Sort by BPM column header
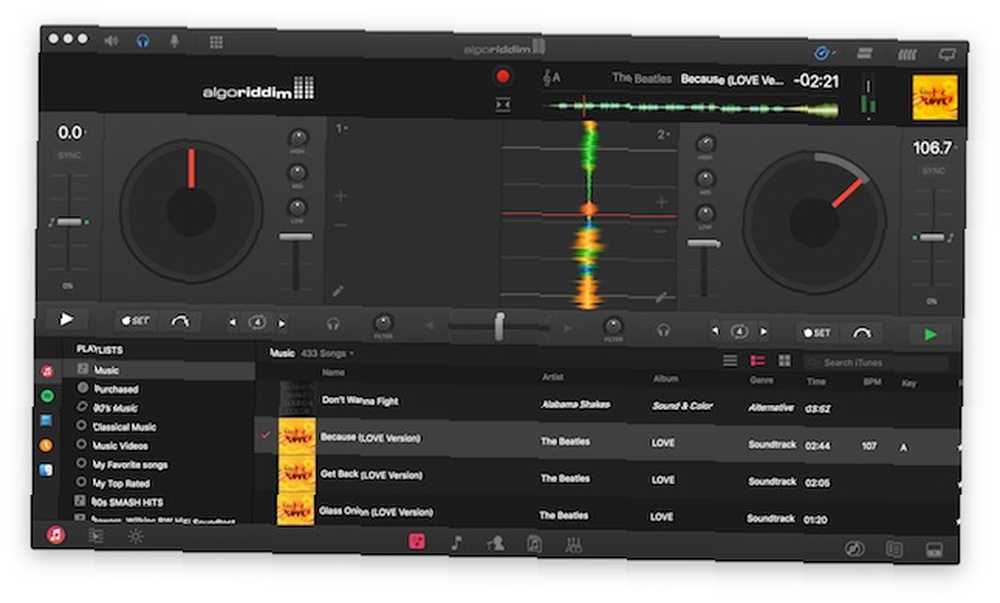Image resolution: width=1000 pixels, height=603 pixels. (872, 382)
